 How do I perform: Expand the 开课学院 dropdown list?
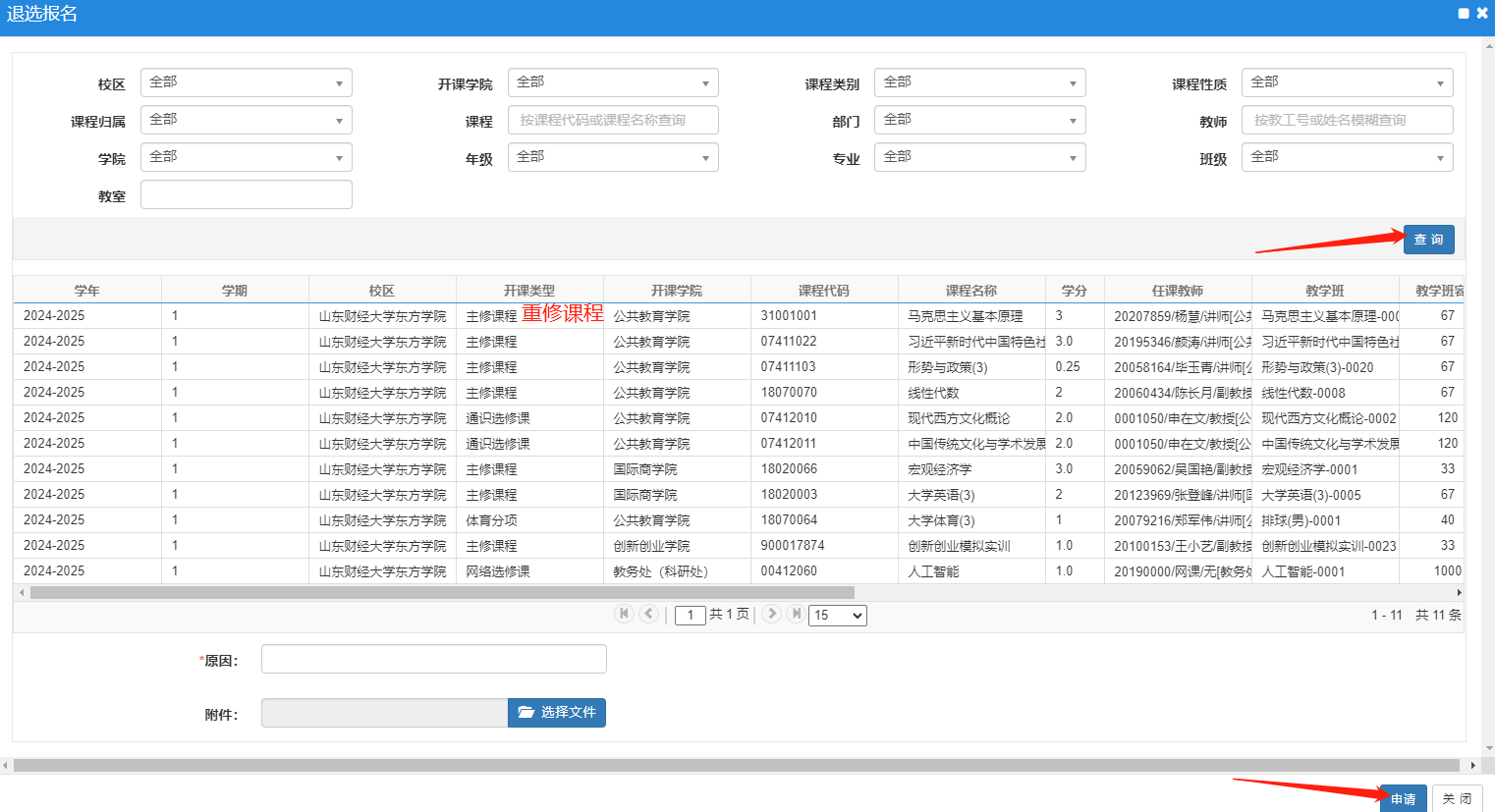point(613,82)
